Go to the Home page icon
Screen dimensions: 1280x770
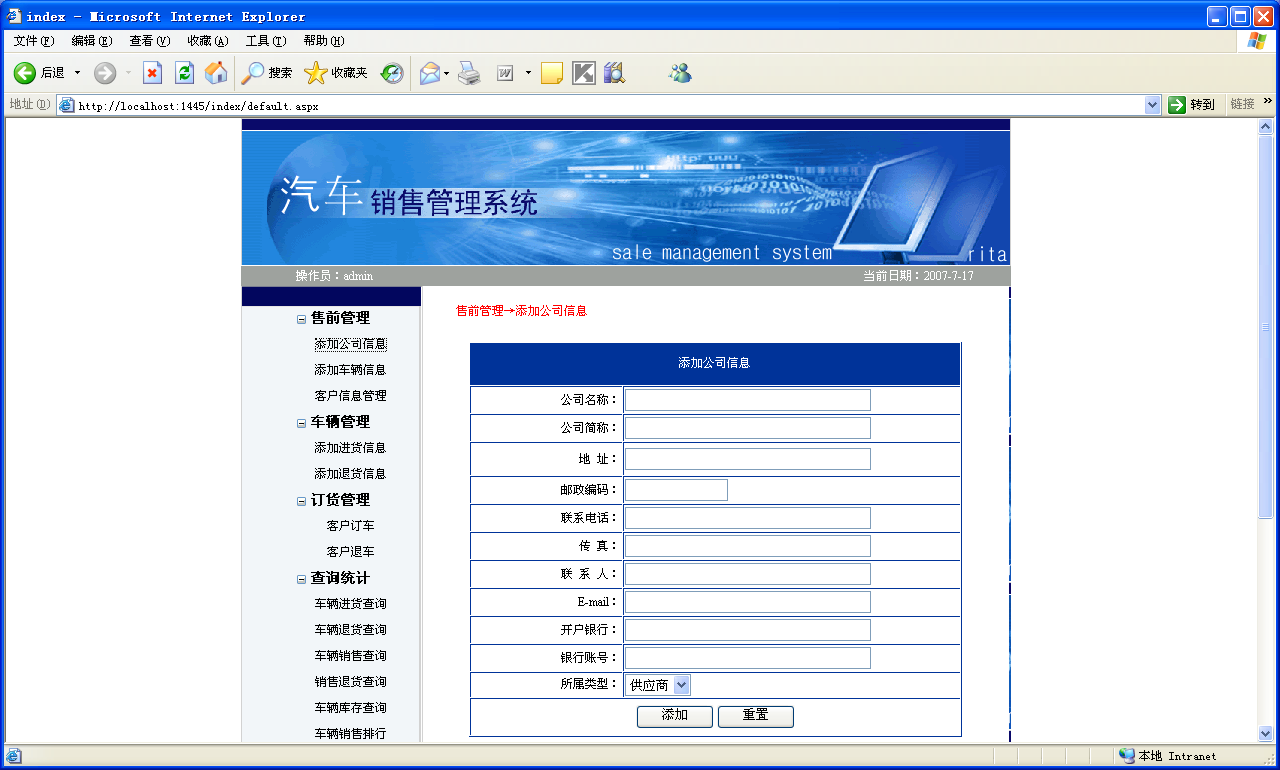(216, 73)
